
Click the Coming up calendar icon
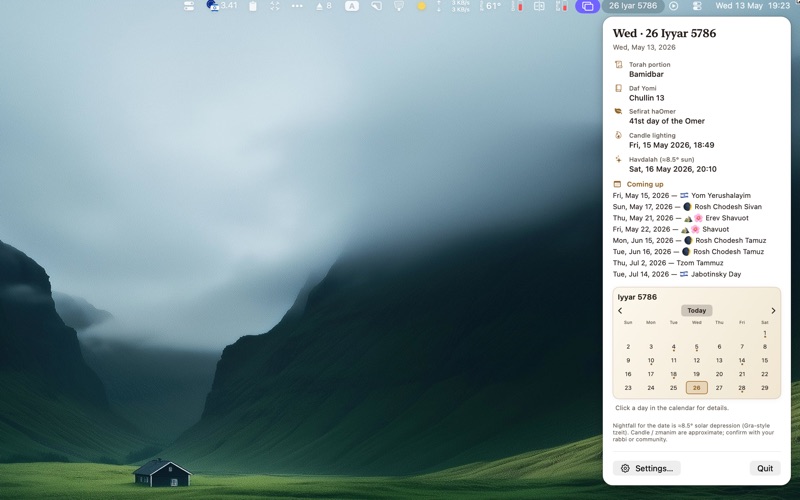click(617, 184)
